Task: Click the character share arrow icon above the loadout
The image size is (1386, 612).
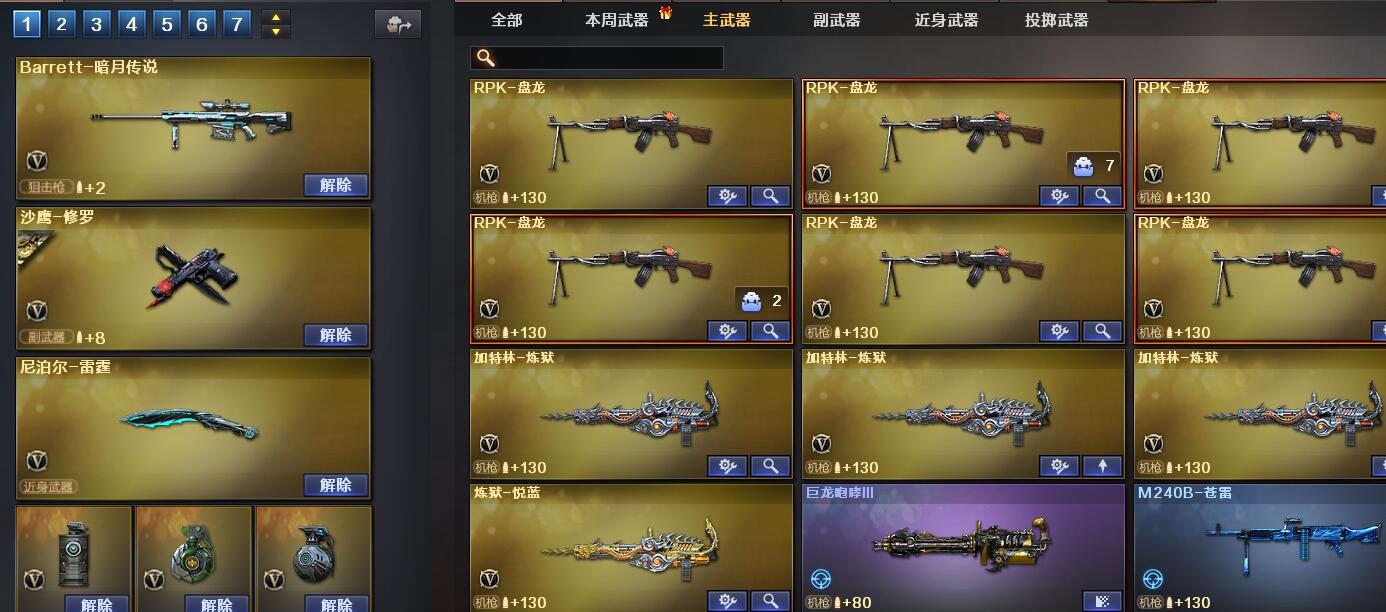Action: 398,24
